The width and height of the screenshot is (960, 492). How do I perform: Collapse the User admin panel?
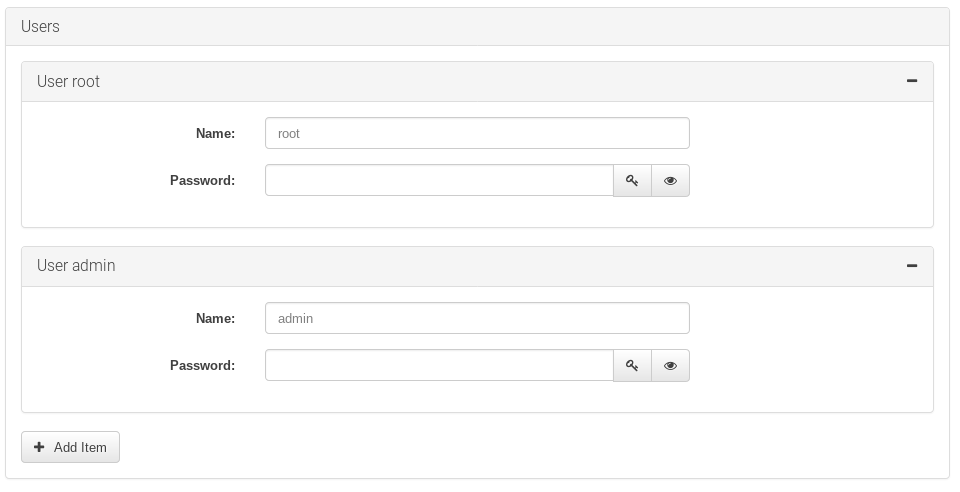coord(911,266)
